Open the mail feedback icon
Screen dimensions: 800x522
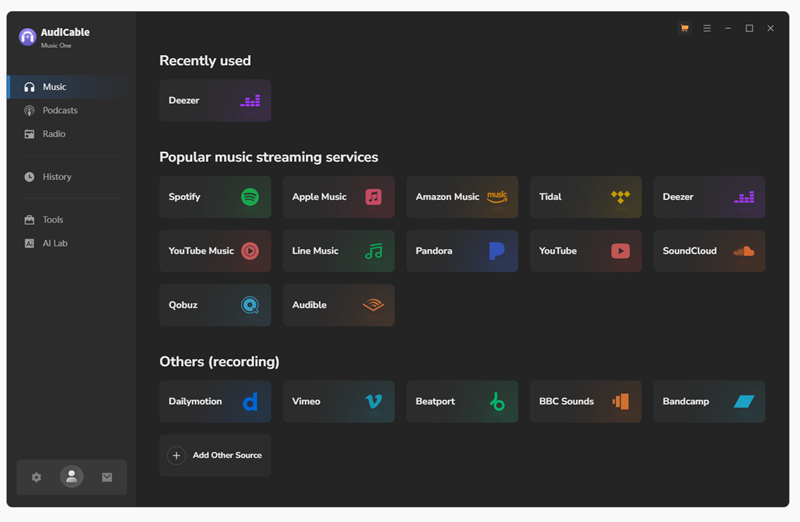[107, 478]
